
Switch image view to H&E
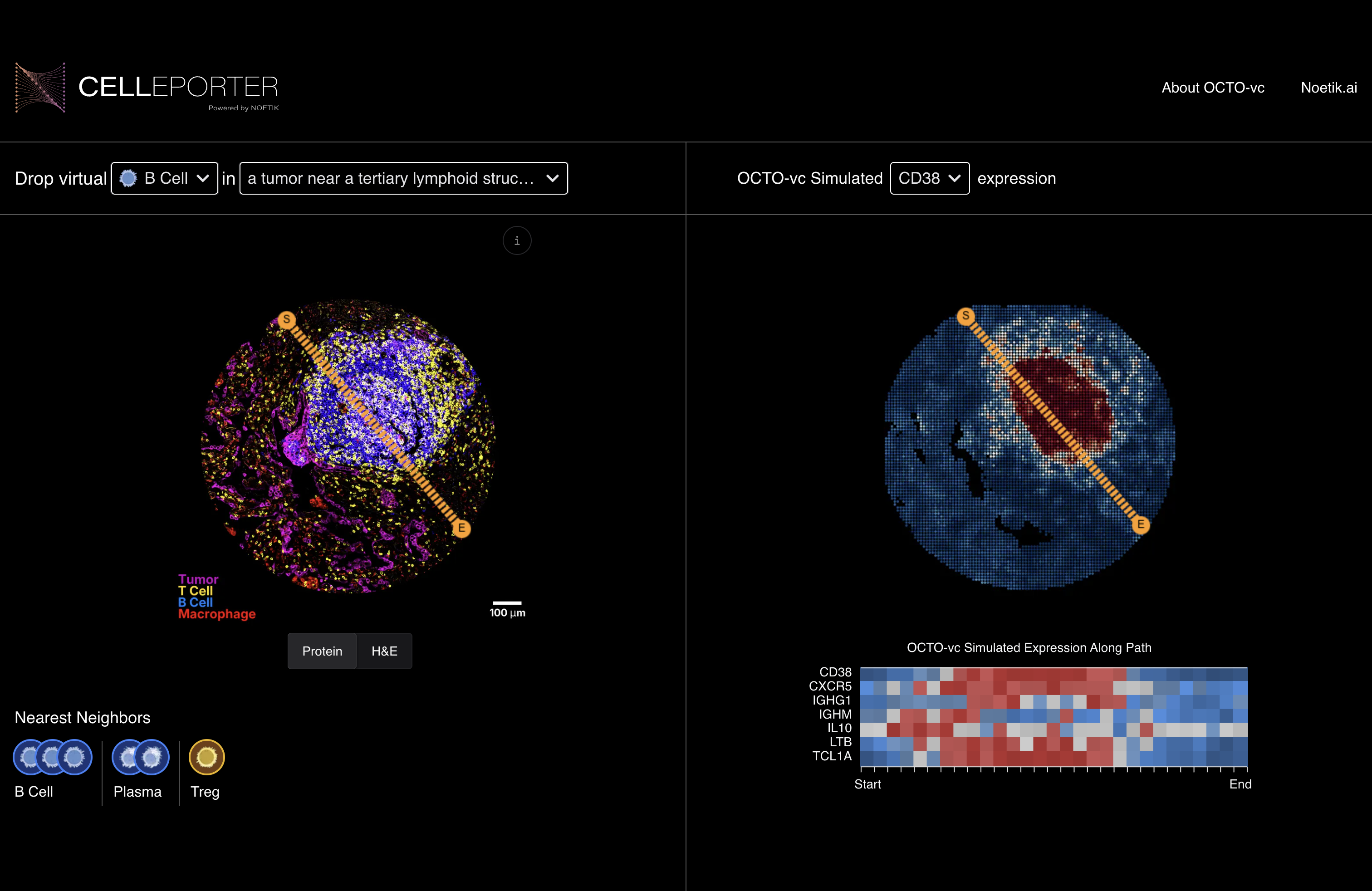click(x=384, y=651)
